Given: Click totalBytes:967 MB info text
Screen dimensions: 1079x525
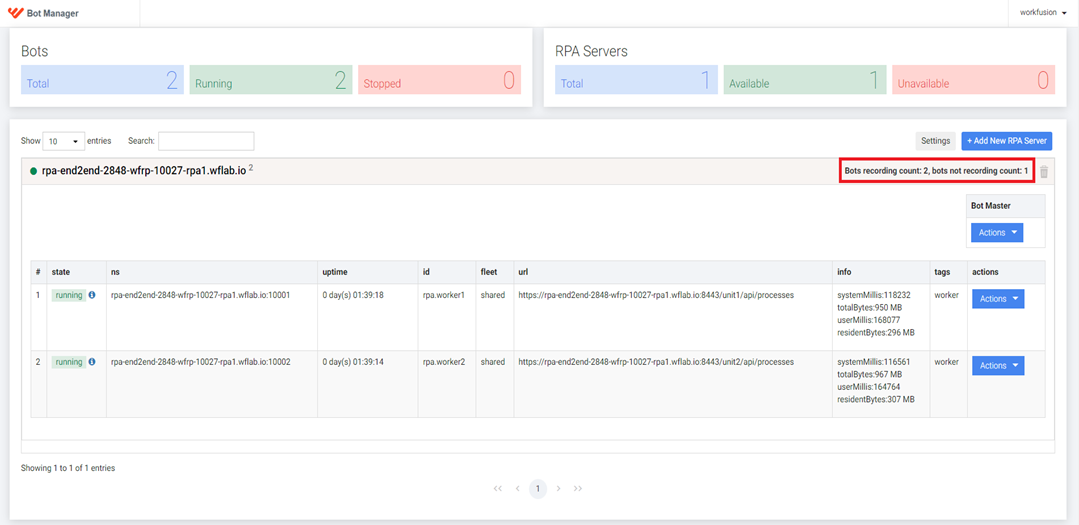Looking at the screenshot, I should pos(869,374).
